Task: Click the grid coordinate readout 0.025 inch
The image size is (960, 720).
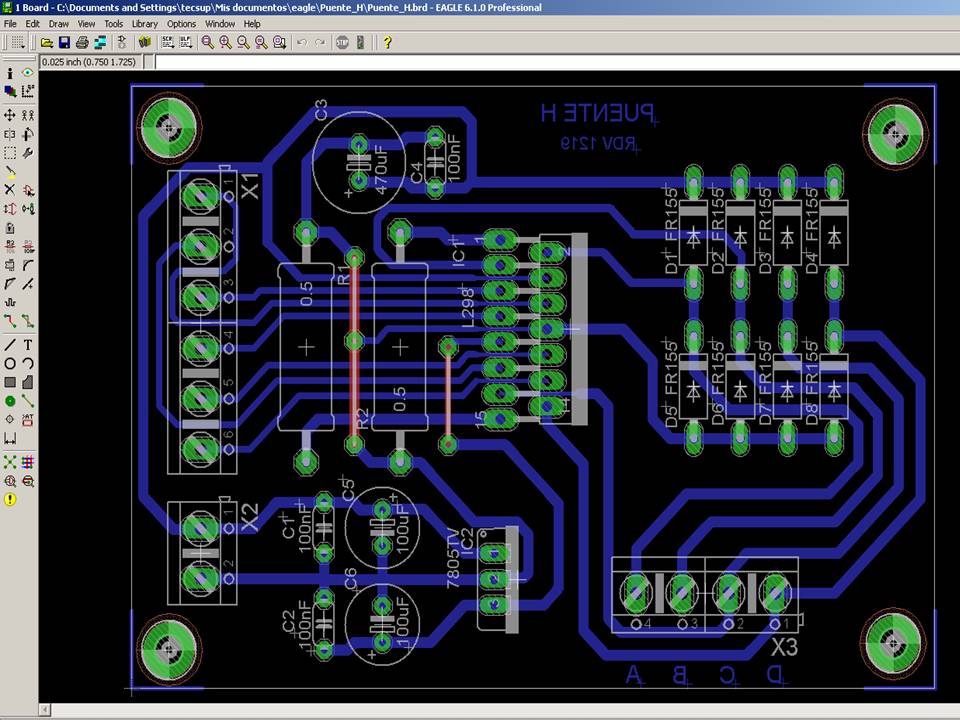Action: click(89, 62)
